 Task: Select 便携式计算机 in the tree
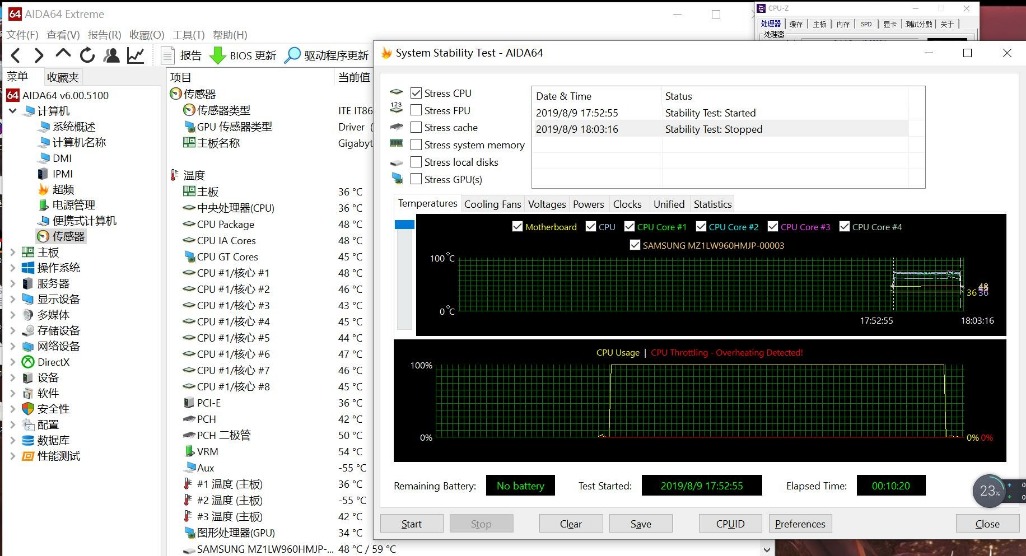84,220
